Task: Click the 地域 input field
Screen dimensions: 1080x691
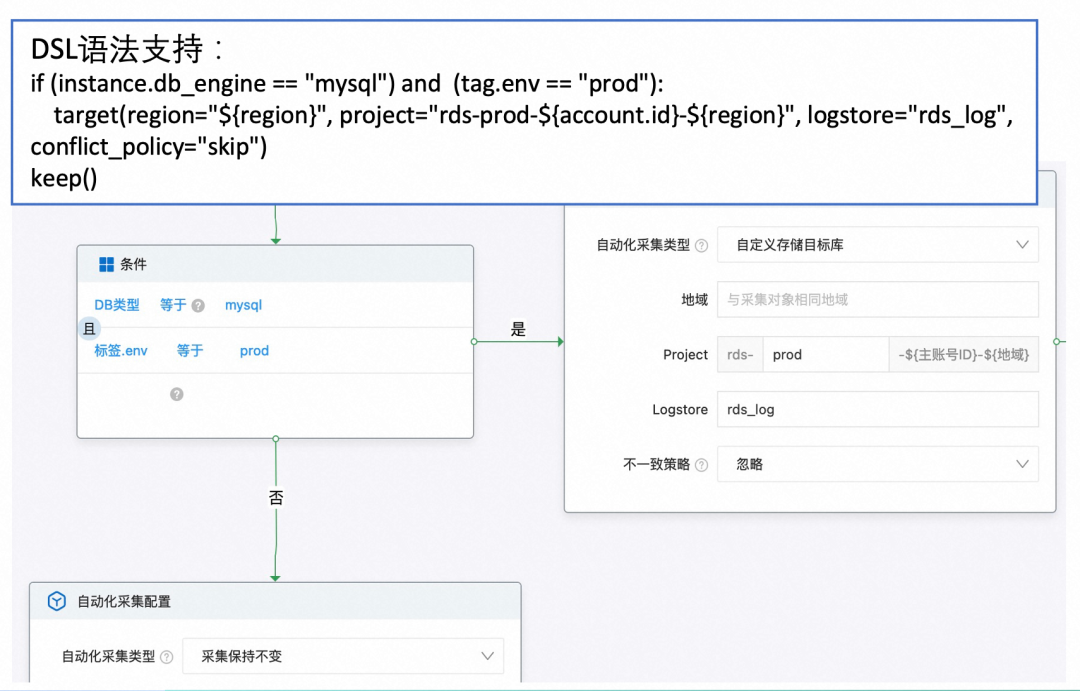Action: click(x=877, y=299)
